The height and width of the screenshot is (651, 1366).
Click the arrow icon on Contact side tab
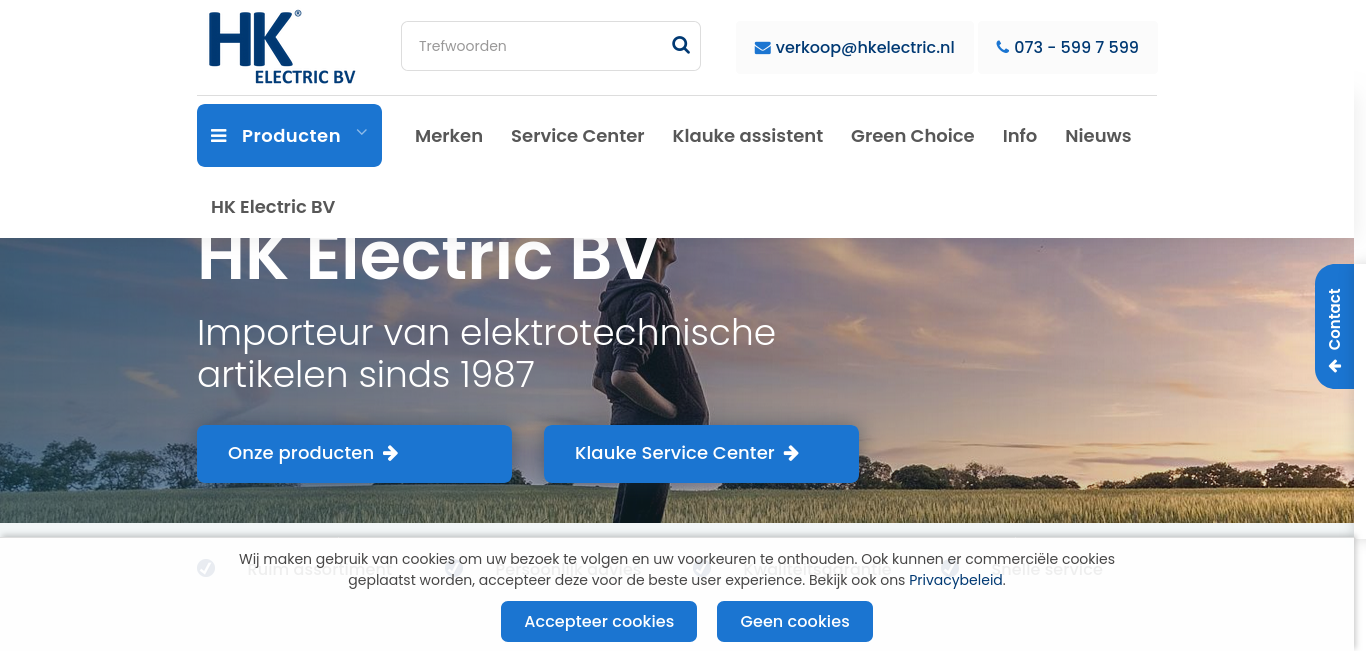tap(1335, 367)
